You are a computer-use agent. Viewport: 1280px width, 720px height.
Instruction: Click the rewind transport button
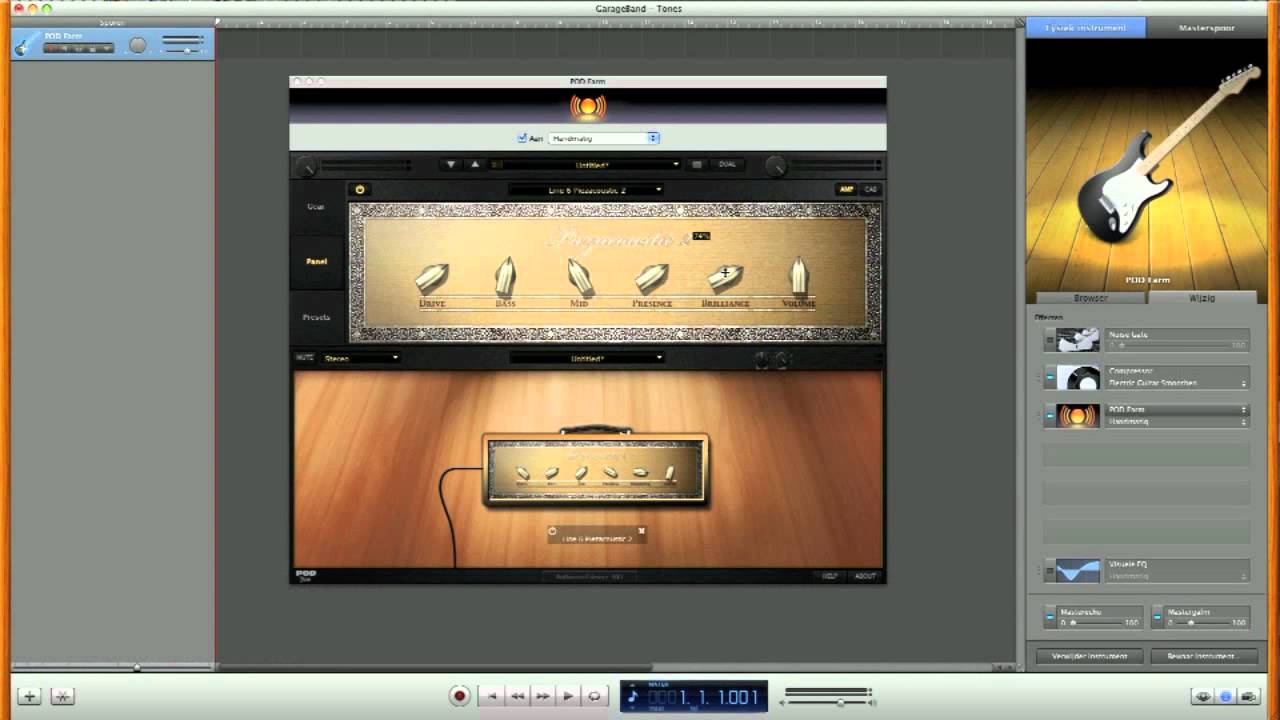[517, 696]
